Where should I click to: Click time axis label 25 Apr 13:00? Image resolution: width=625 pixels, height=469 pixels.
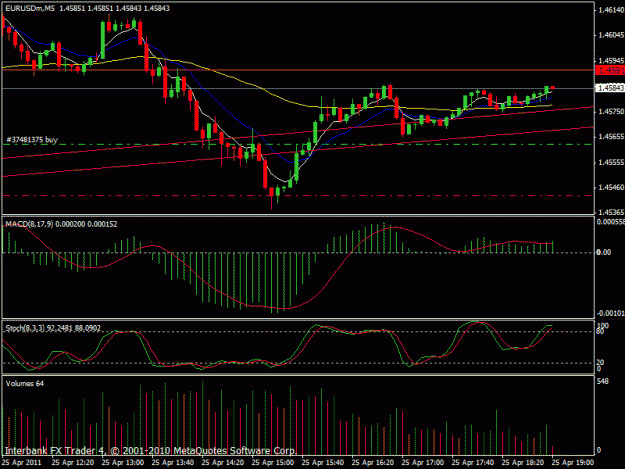click(122, 463)
